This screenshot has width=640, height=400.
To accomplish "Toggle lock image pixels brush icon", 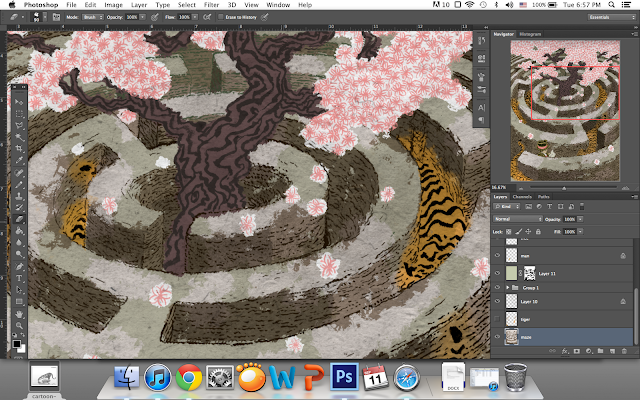I will tap(518, 231).
